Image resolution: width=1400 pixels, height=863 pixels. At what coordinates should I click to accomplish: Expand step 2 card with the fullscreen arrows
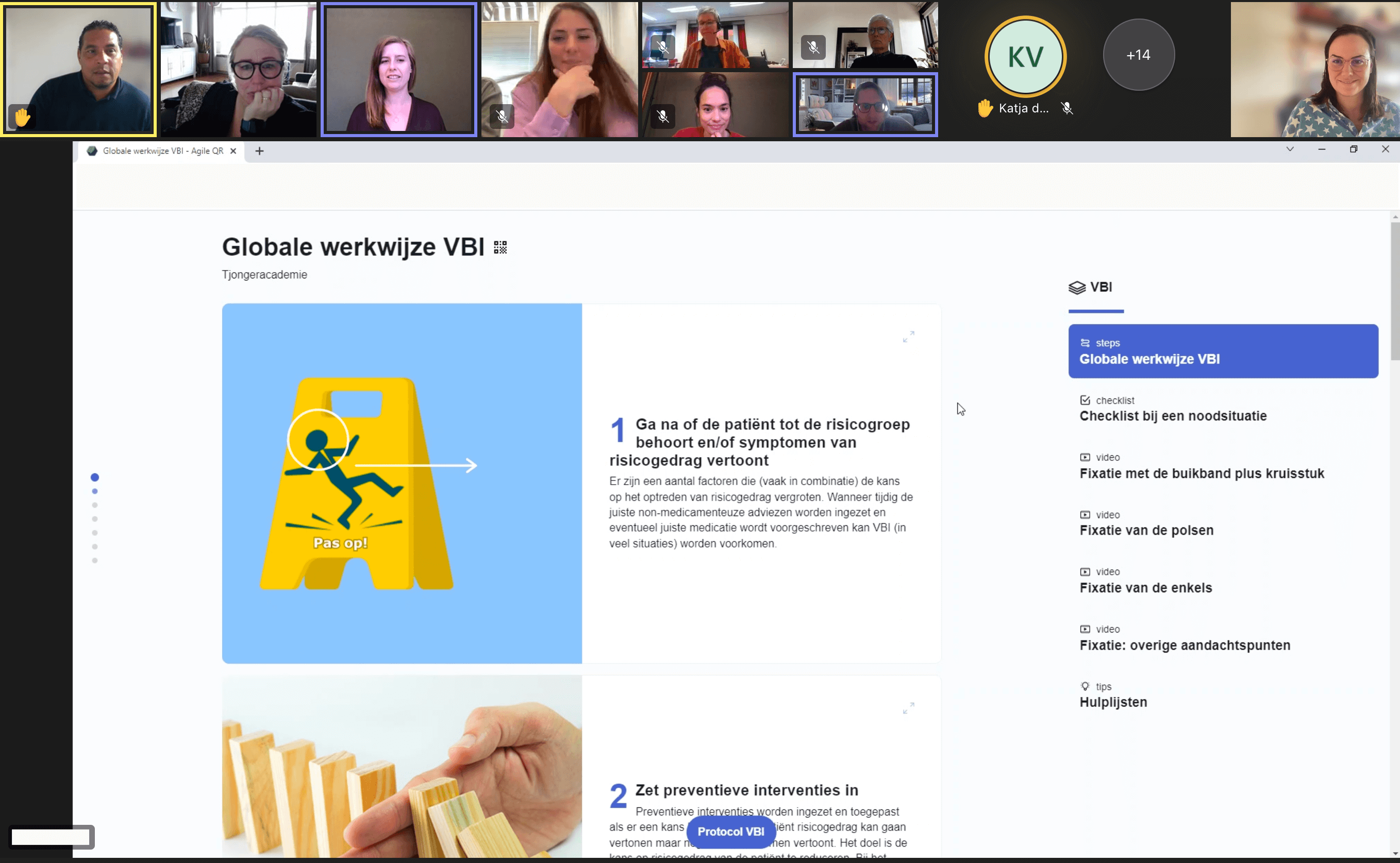click(x=908, y=708)
